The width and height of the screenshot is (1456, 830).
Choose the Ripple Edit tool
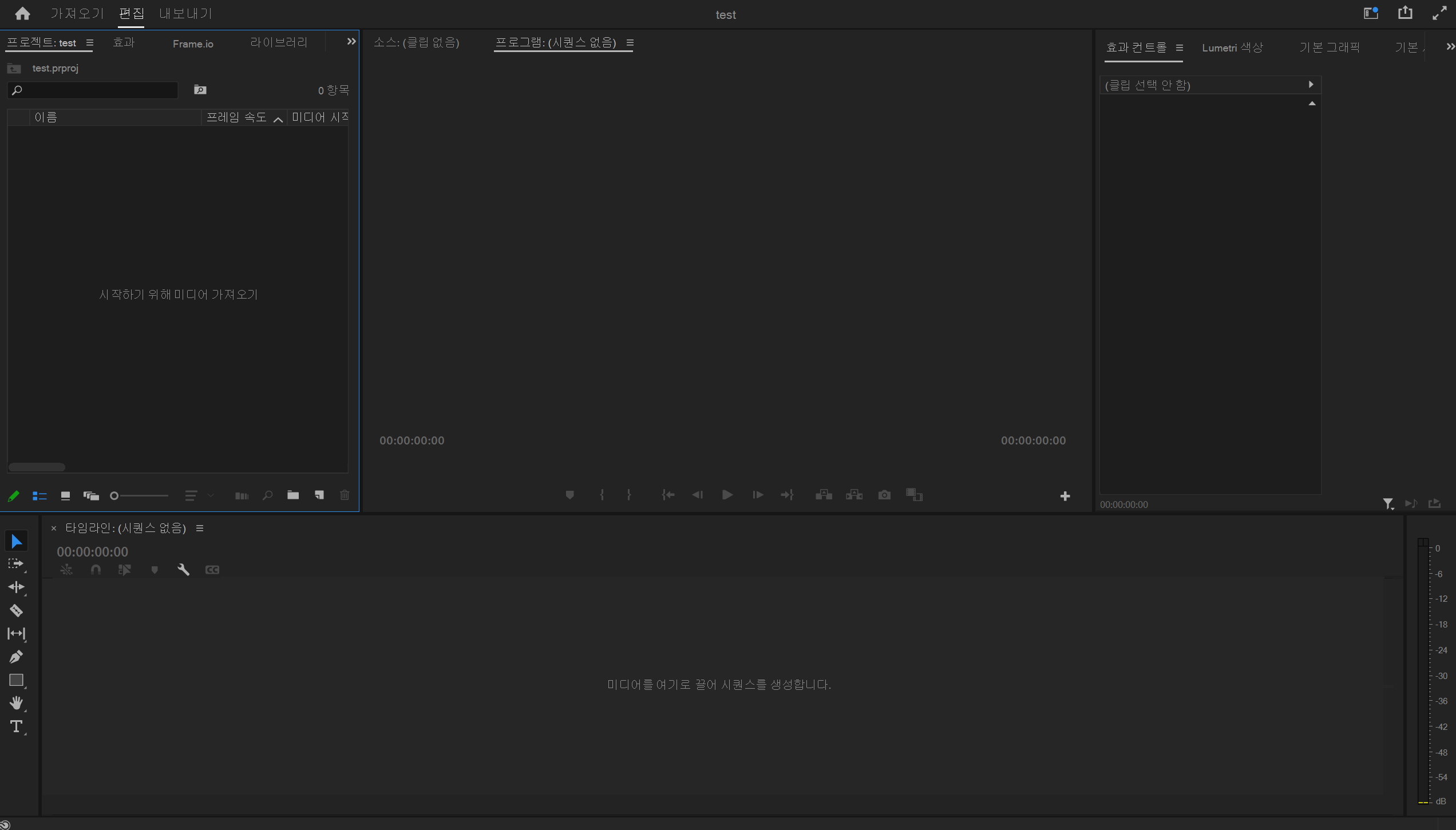pos(16,587)
